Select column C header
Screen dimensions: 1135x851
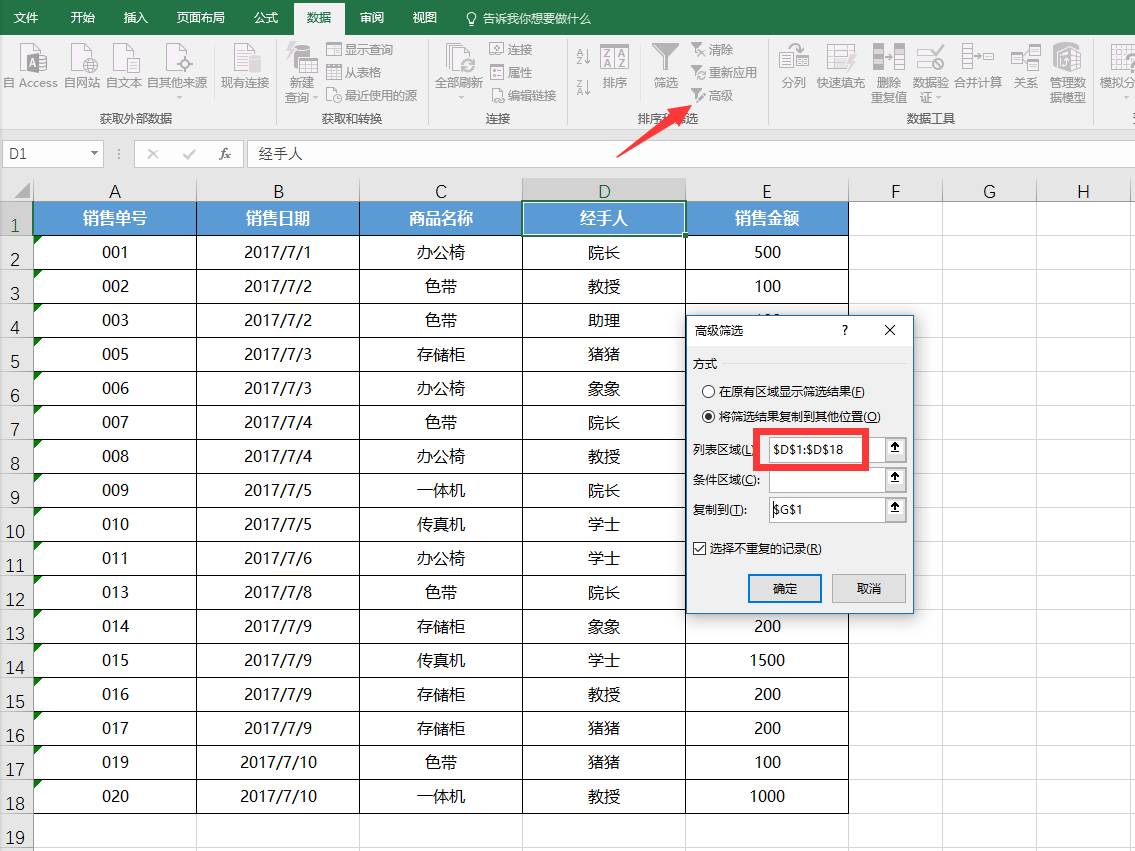pyautogui.click(x=441, y=191)
